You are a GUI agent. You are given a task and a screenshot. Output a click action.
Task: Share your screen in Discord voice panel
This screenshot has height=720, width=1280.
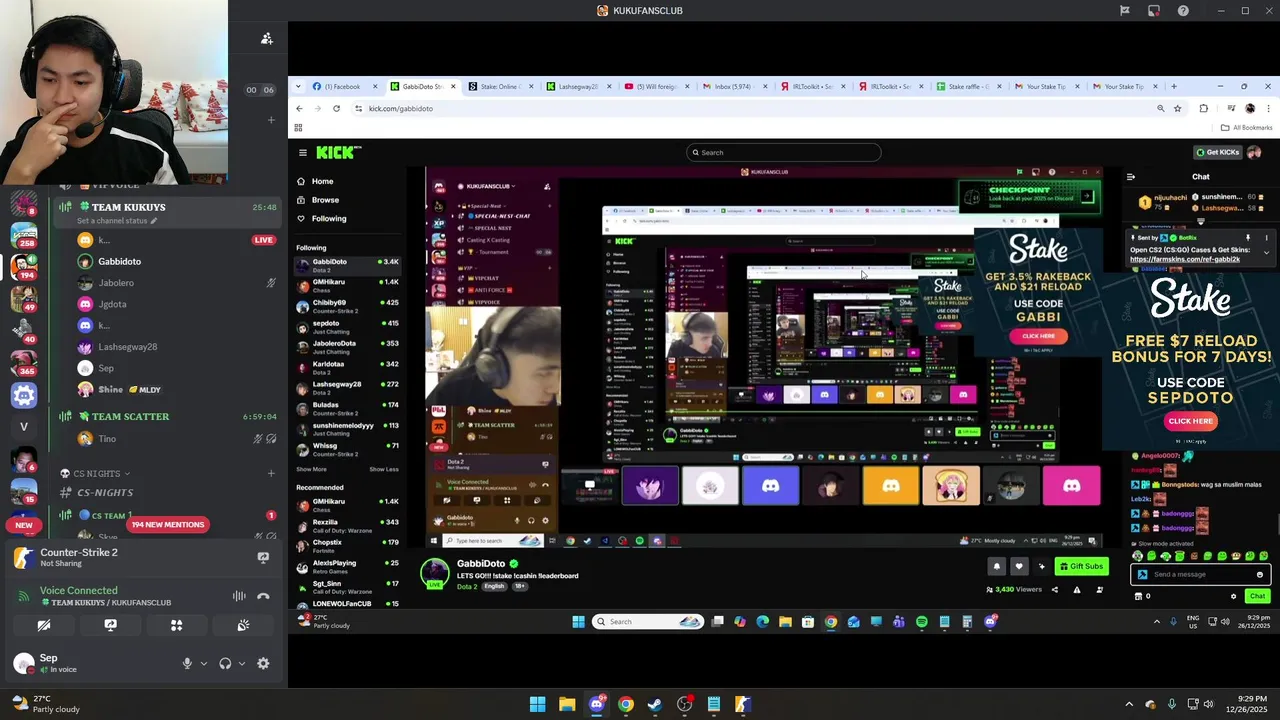(x=110, y=625)
